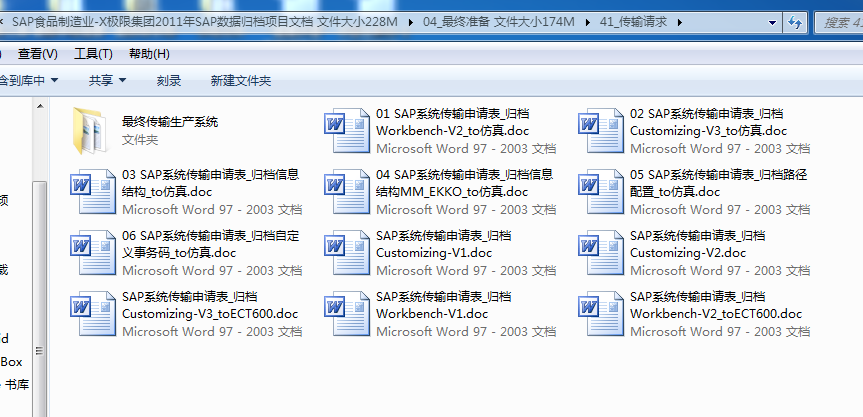Open the 共享 dropdown menu
Viewport: 863px width, 417px height.
click(107, 81)
